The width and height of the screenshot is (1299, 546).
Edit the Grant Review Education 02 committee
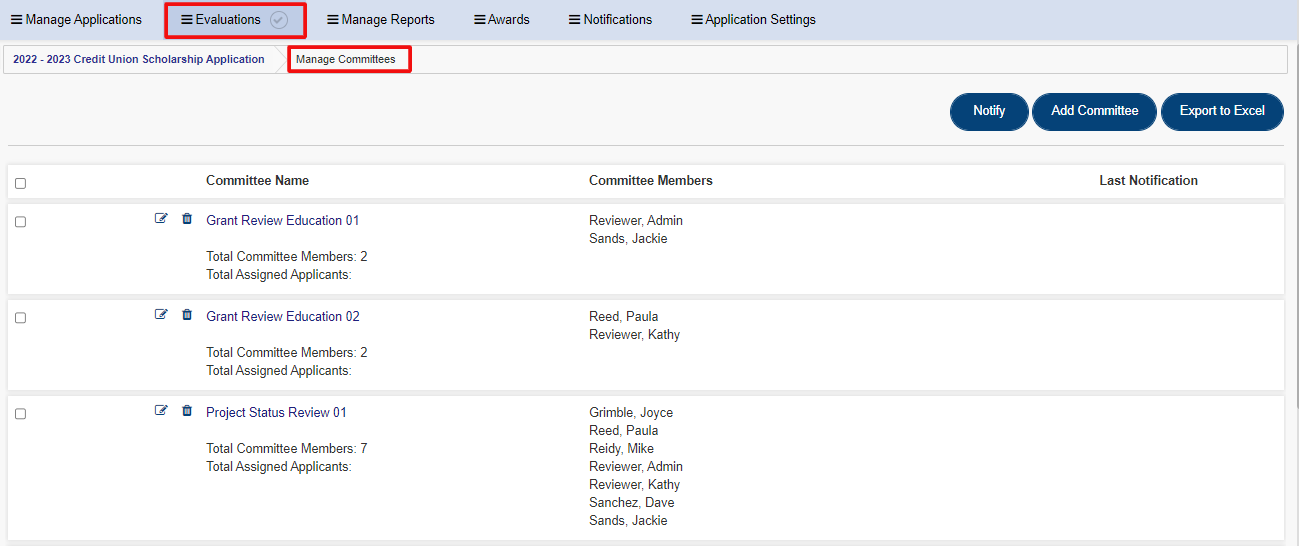point(161,314)
